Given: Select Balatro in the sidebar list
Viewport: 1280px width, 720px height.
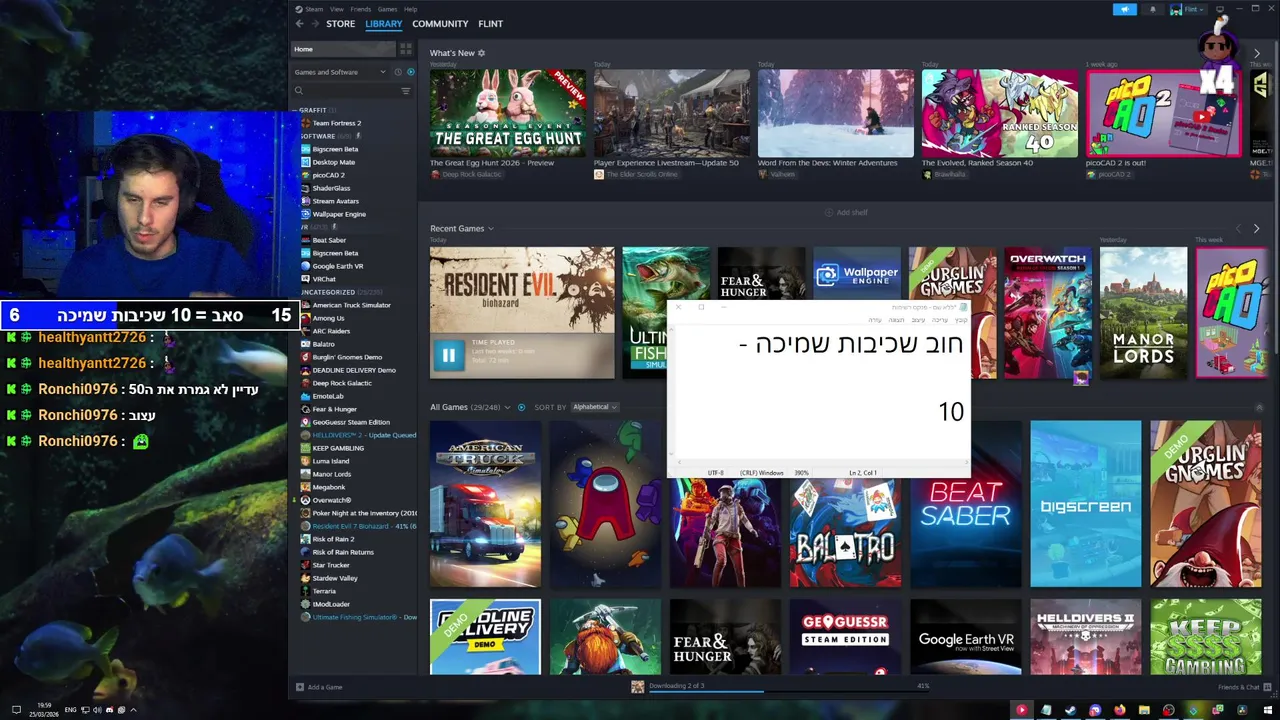Looking at the screenshot, I should [323, 344].
